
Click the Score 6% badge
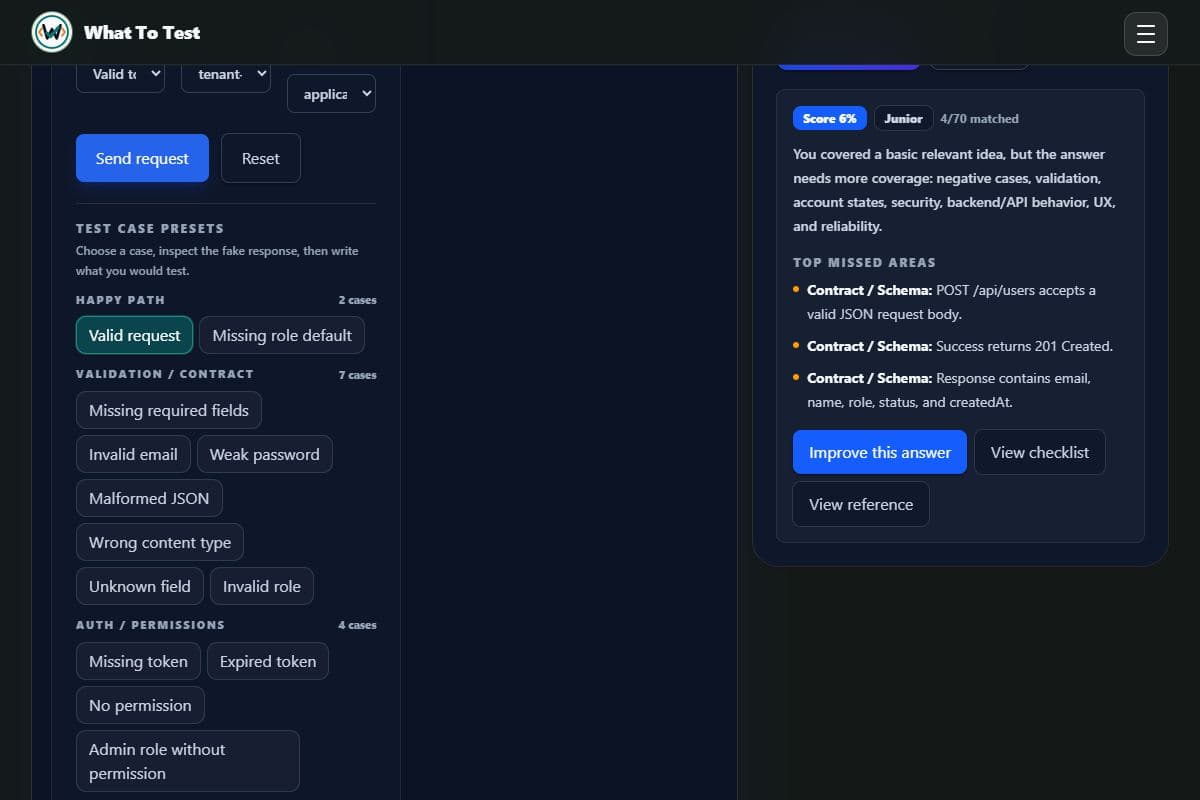point(830,118)
